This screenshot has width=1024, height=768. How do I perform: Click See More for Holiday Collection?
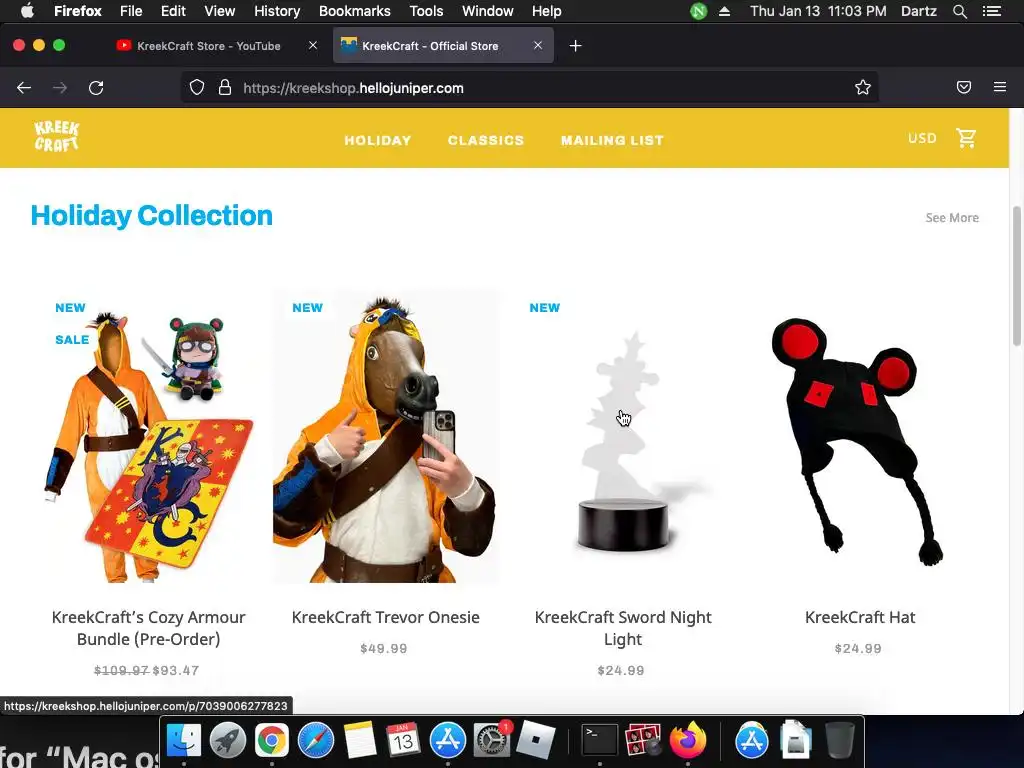[952, 217]
